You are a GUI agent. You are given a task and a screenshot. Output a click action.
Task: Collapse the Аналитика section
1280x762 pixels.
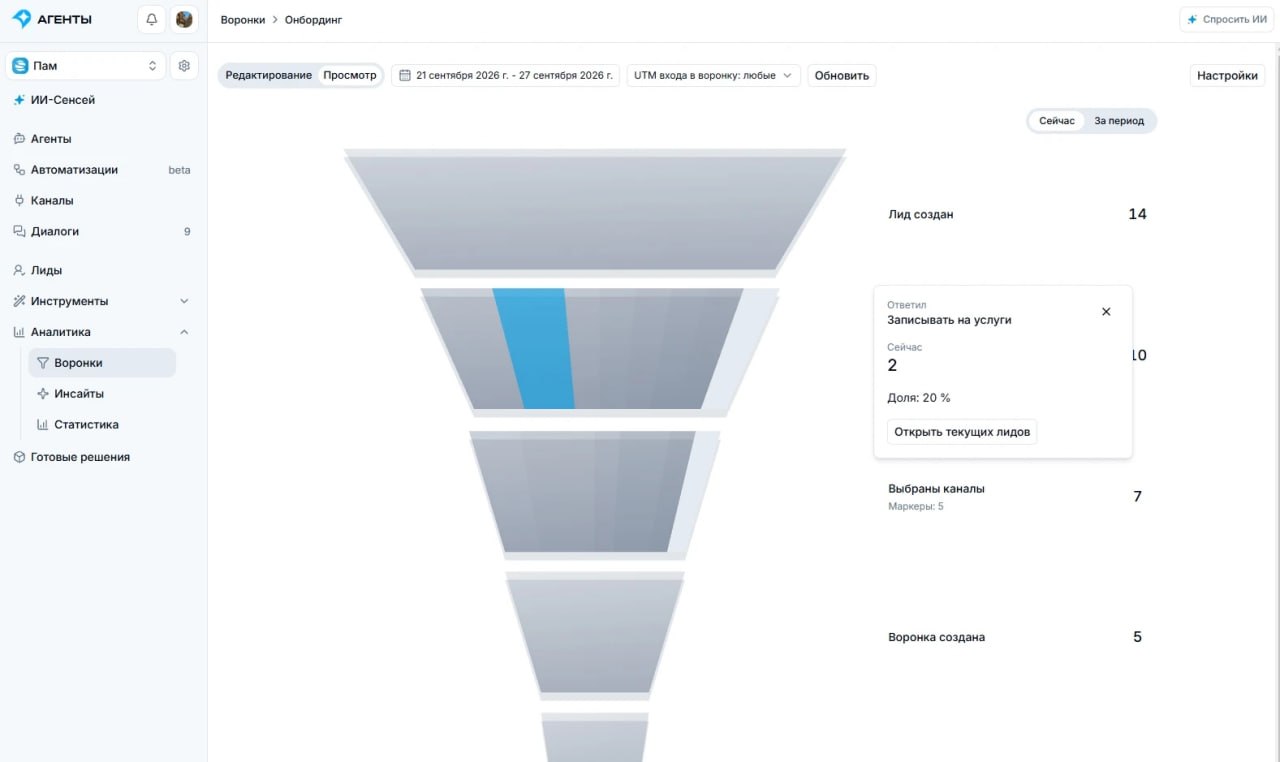(x=101, y=332)
